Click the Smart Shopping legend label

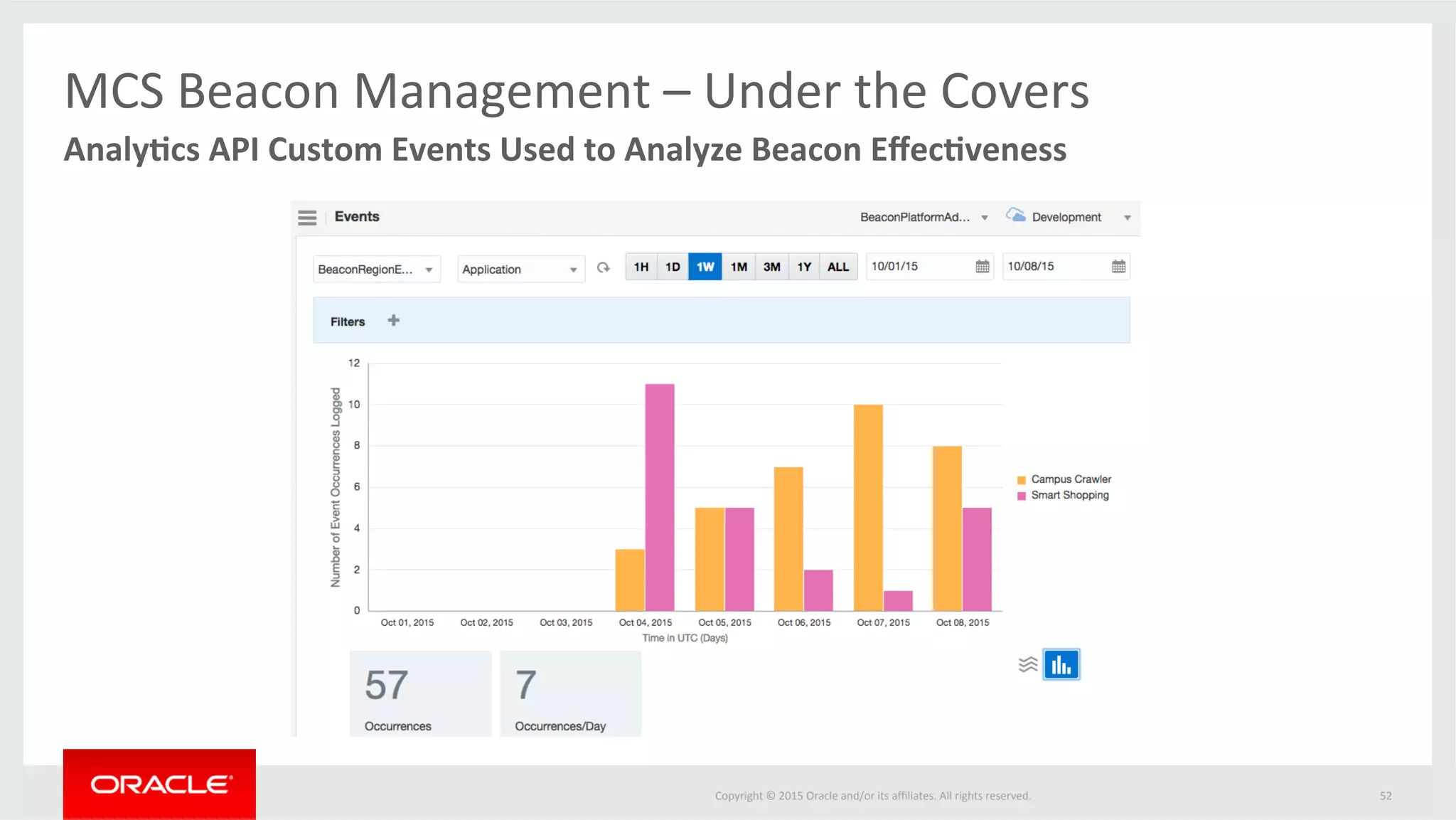pos(1070,495)
